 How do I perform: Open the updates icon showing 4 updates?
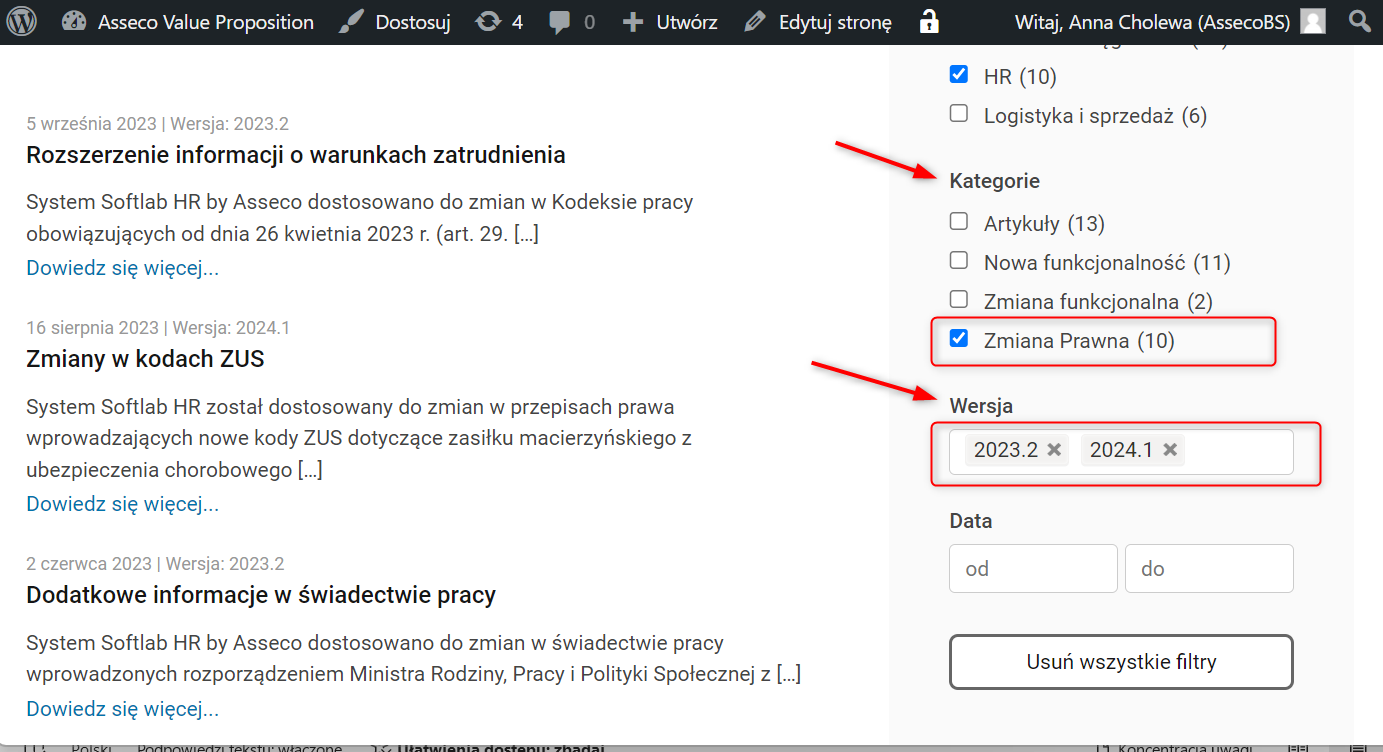coord(487,21)
